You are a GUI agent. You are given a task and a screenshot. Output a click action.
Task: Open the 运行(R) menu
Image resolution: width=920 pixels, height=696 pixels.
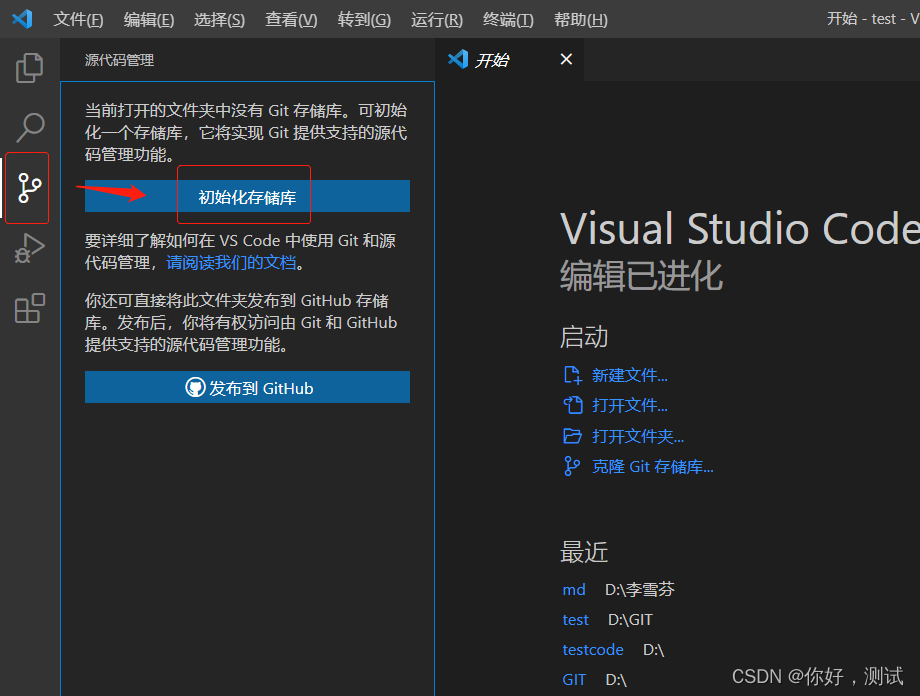[x=437, y=19]
